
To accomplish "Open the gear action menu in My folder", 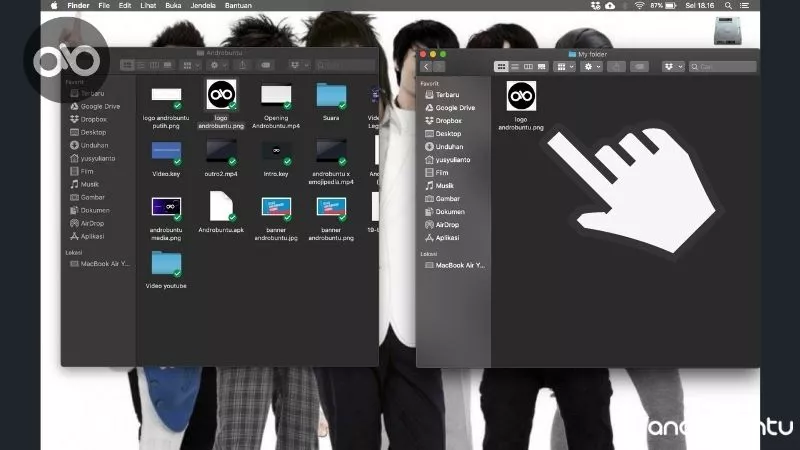I will [592, 67].
